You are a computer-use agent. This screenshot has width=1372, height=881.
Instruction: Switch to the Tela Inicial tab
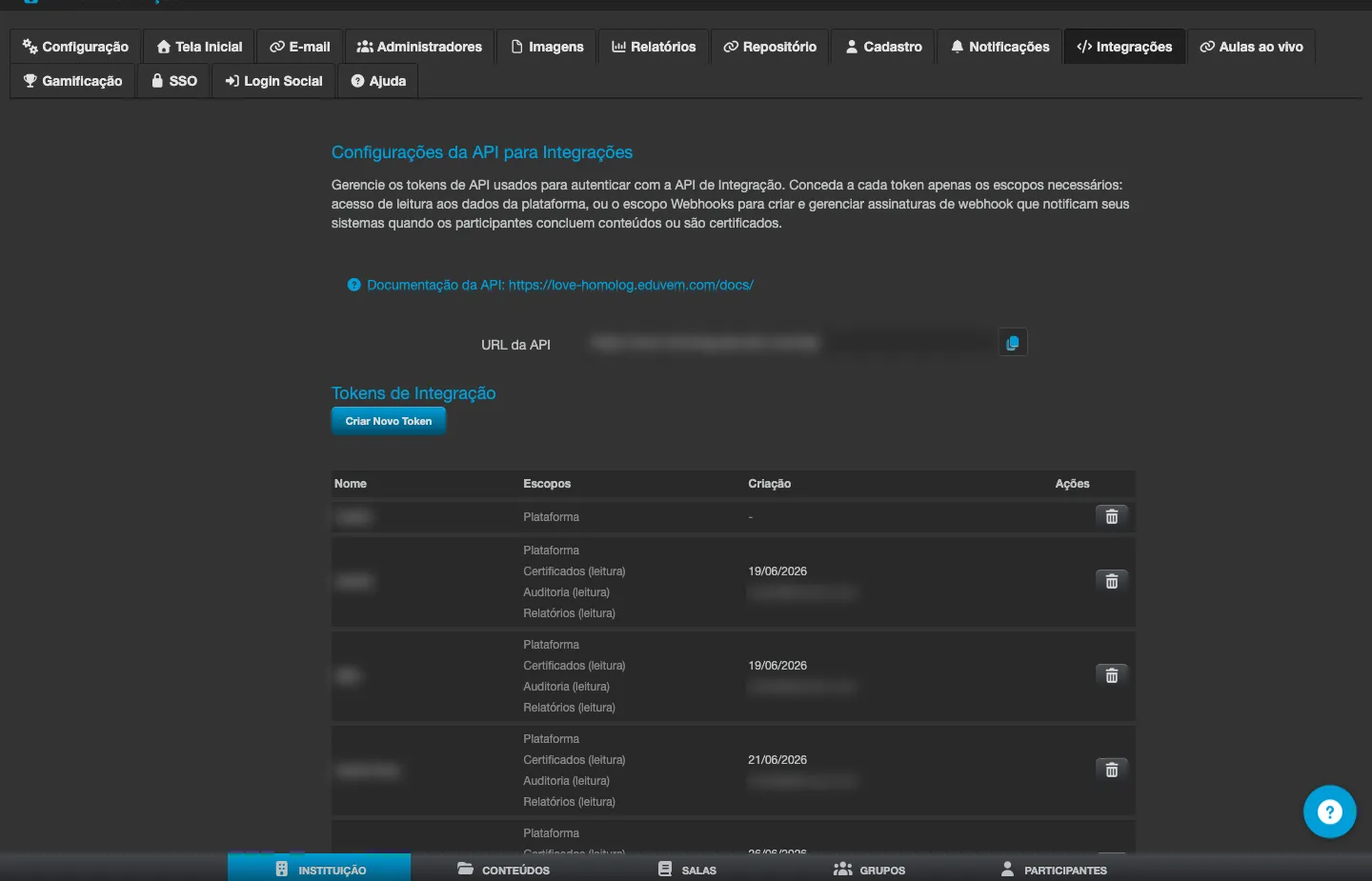tap(199, 47)
